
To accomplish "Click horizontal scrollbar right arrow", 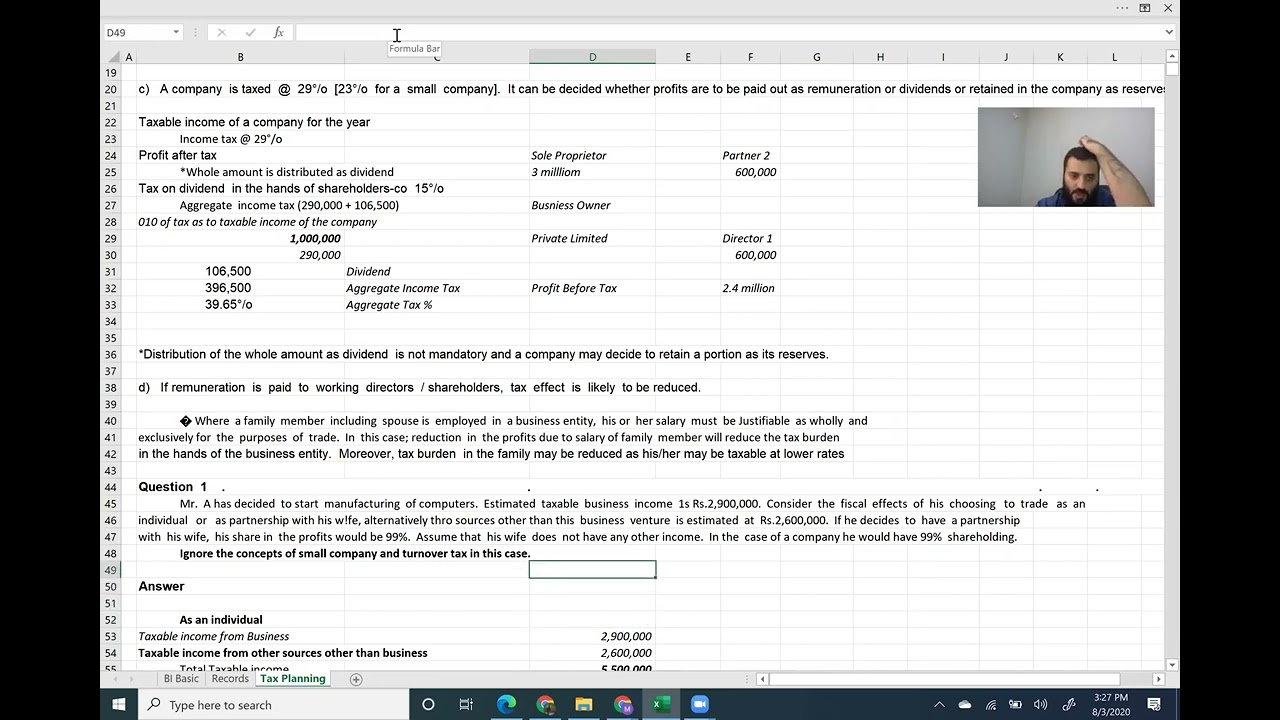I will [1158, 679].
